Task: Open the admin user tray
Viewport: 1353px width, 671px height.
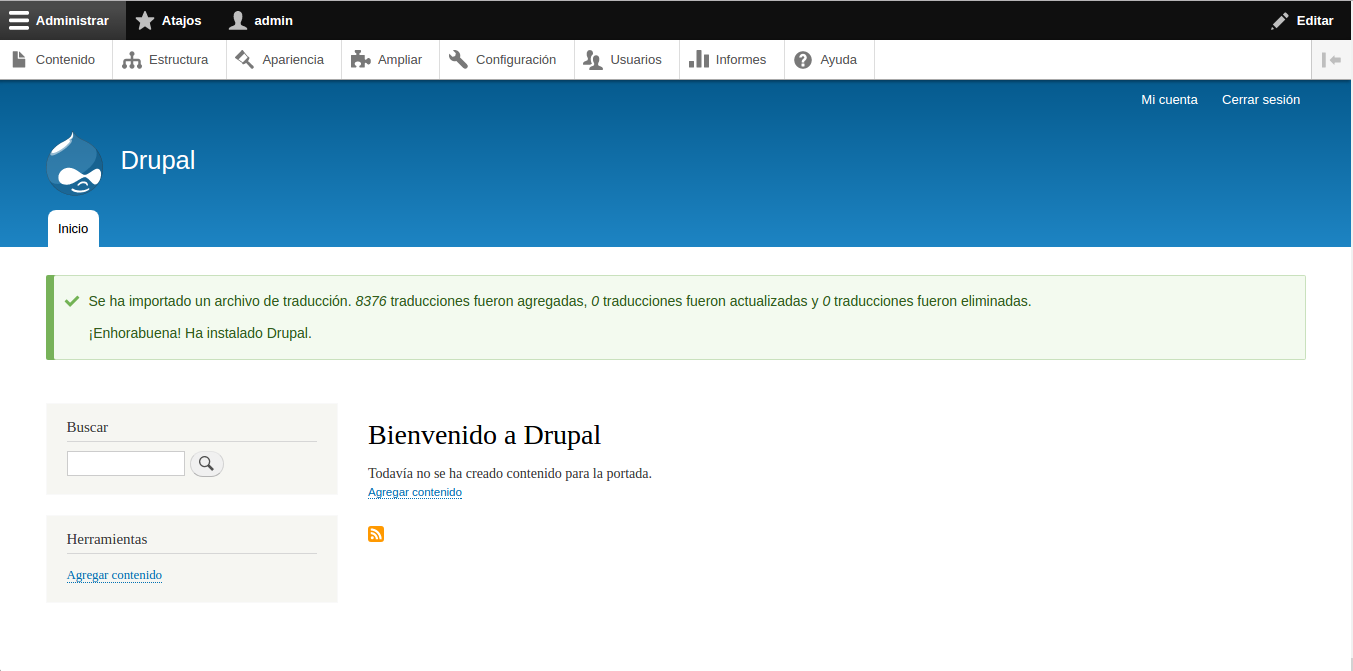Action: [x=263, y=20]
